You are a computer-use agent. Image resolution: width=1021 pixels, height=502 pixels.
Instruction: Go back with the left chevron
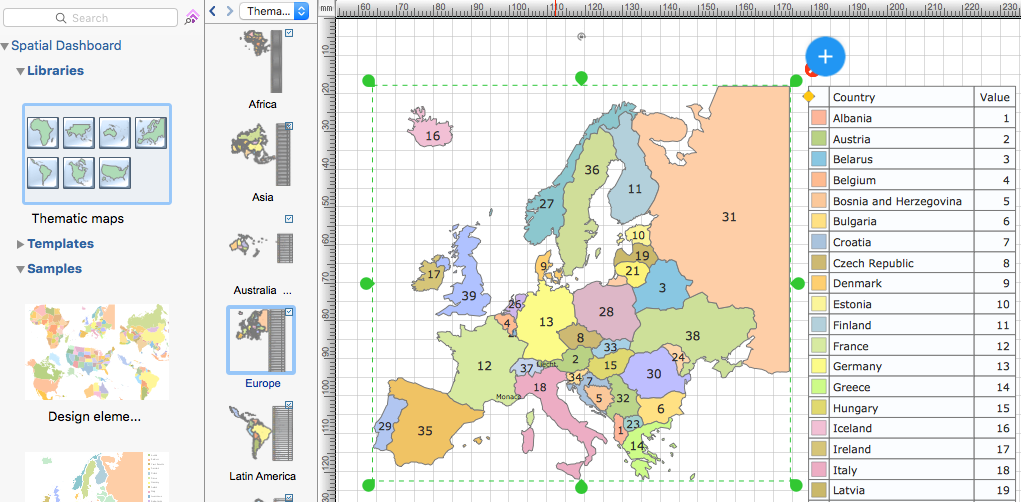pos(212,10)
